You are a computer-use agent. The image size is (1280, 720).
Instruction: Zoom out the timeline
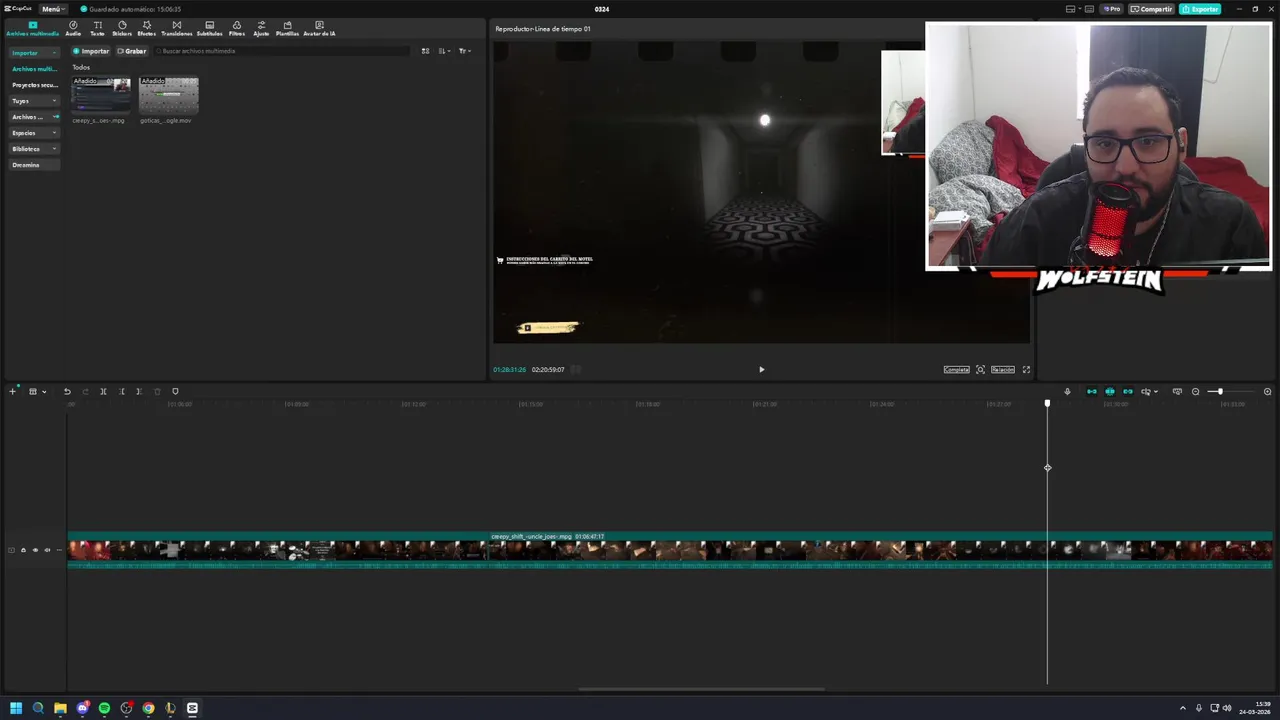[x=1195, y=391]
